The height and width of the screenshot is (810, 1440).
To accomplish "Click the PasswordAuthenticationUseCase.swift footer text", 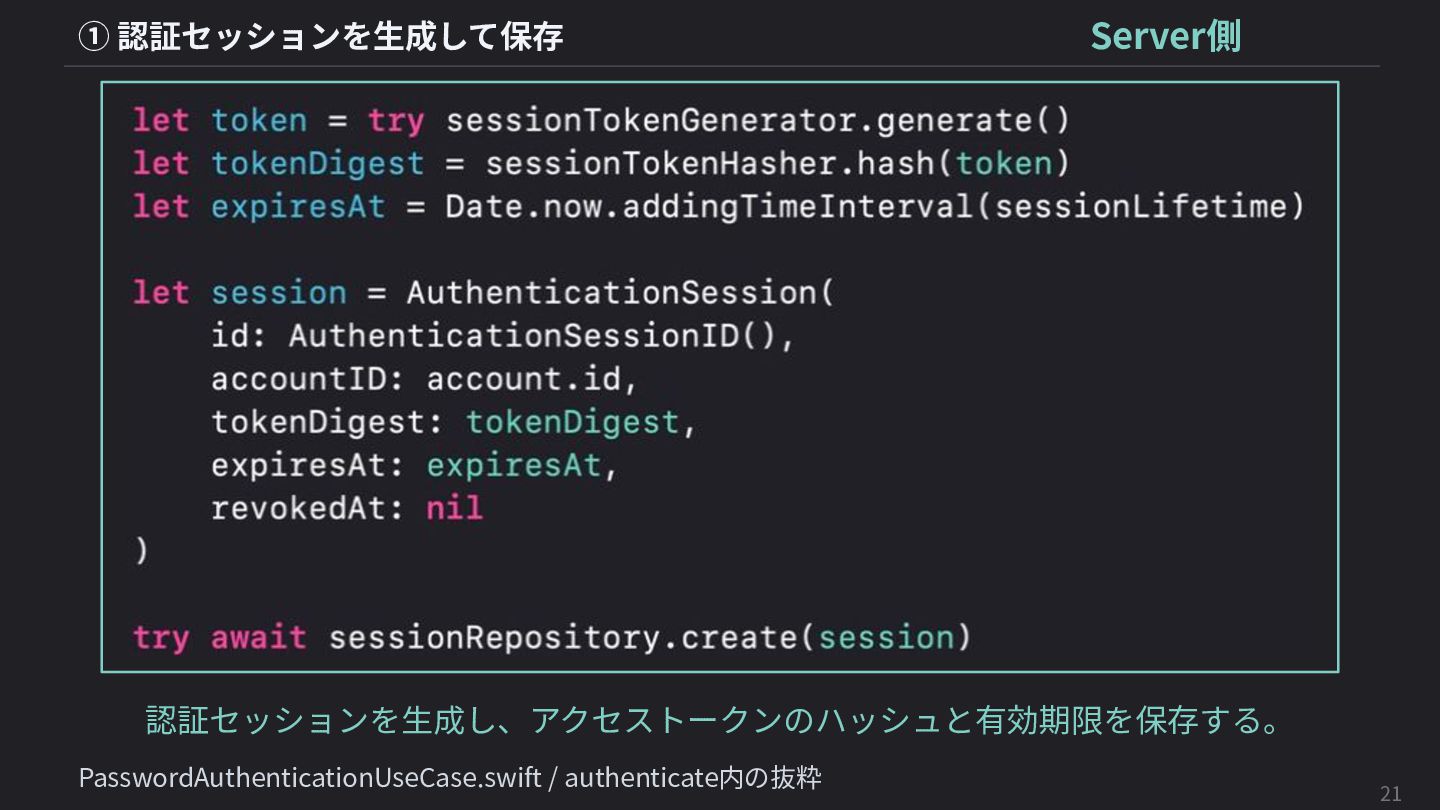I will (310, 776).
